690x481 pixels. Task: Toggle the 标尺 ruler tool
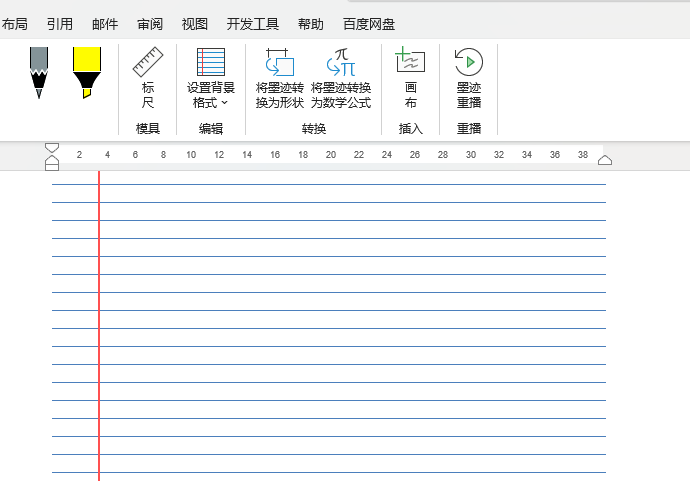tap(148, 78)
